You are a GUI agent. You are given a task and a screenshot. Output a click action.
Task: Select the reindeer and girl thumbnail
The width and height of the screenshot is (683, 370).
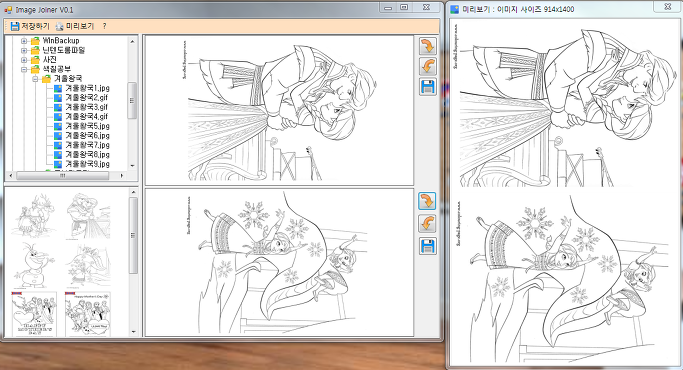(33, 216)
